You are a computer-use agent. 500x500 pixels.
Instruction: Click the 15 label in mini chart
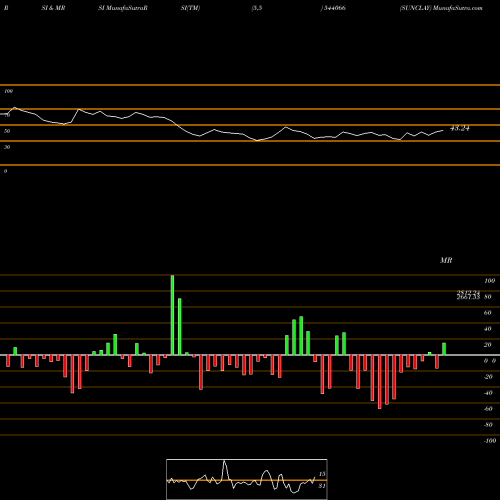click(322, 474)
